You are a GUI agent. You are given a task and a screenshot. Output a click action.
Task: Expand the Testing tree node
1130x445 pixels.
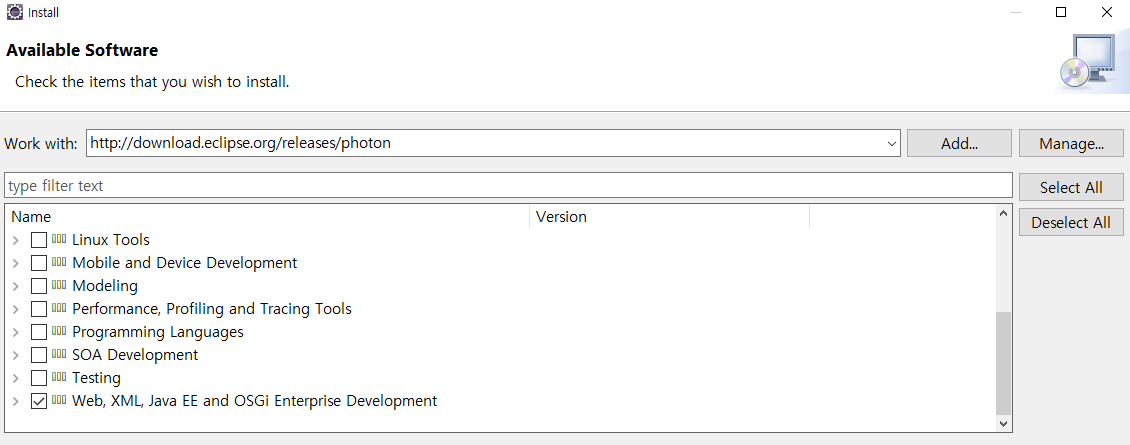[x=16, y=378]
